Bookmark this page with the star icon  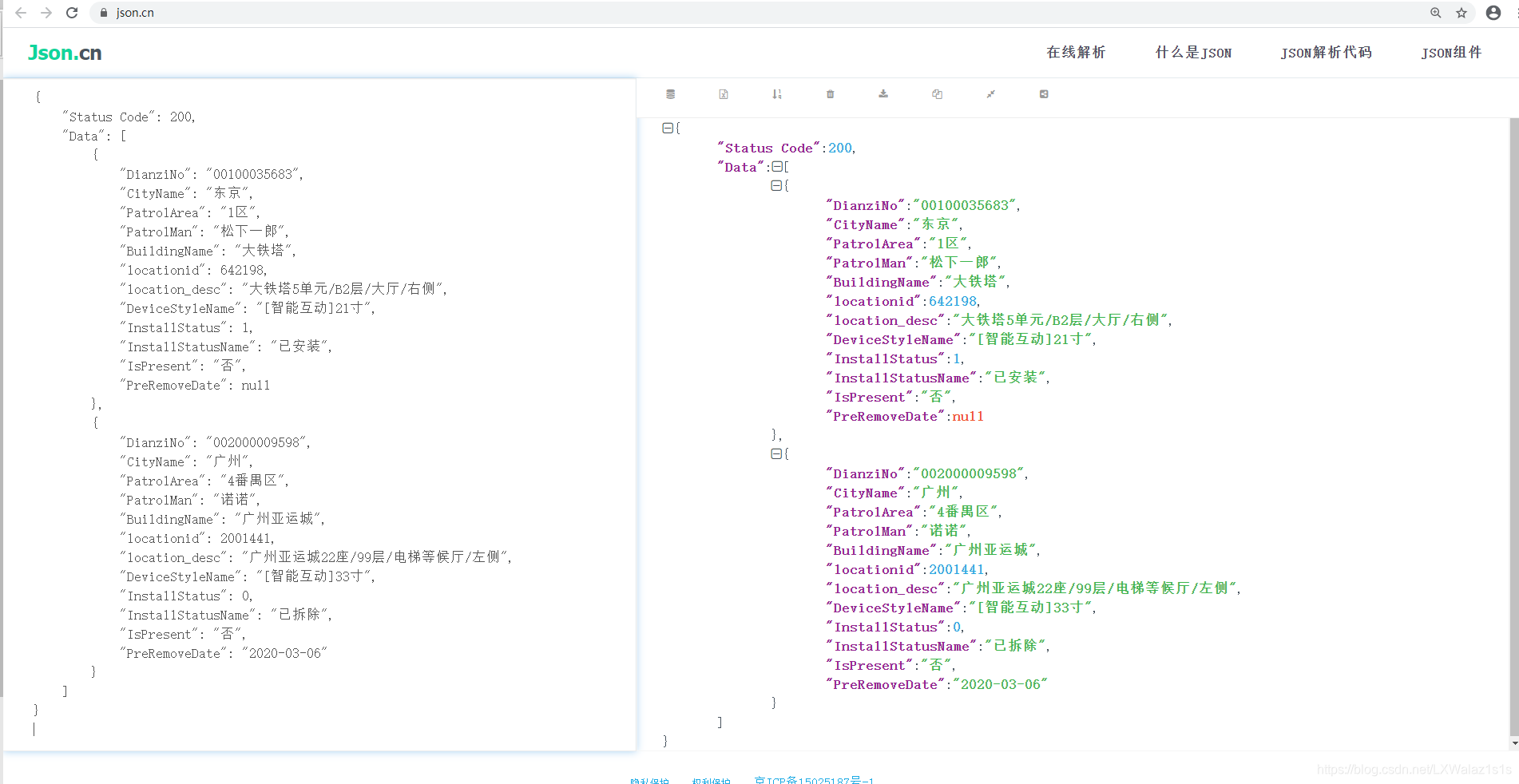1461,13
